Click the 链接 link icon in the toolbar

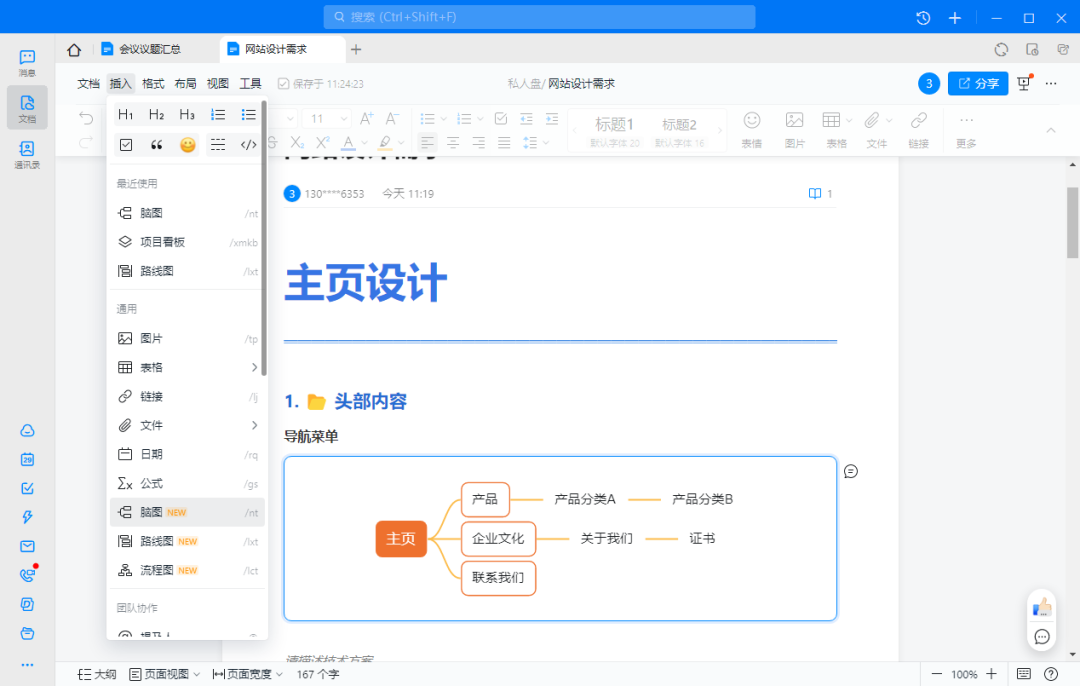coord(918,127)
